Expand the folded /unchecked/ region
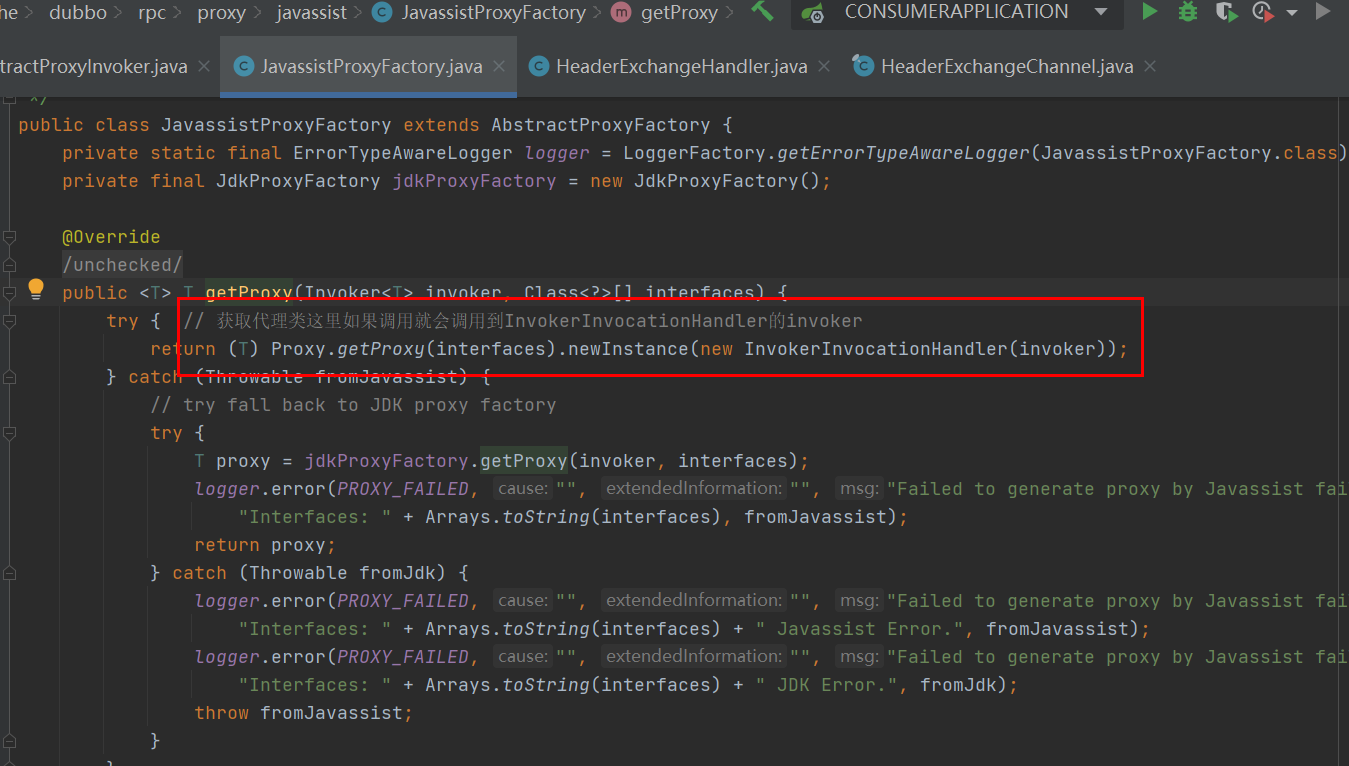1349x766 pixels. (122, 265)
